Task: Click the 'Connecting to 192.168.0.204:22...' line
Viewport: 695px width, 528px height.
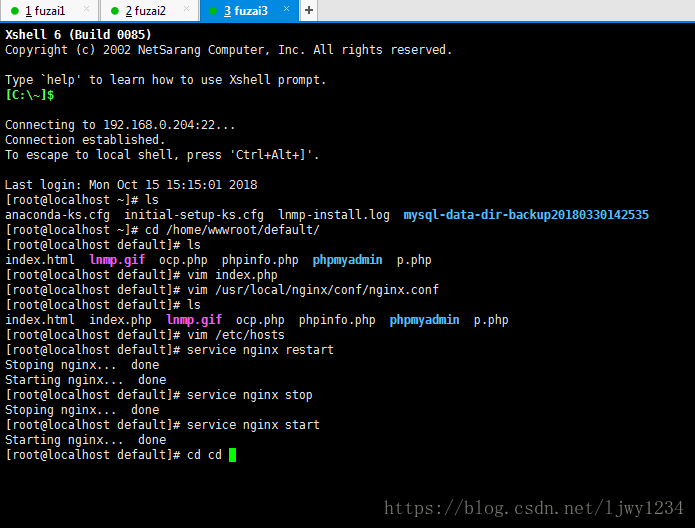Action: pyautogui.click(x=120, y=125)
